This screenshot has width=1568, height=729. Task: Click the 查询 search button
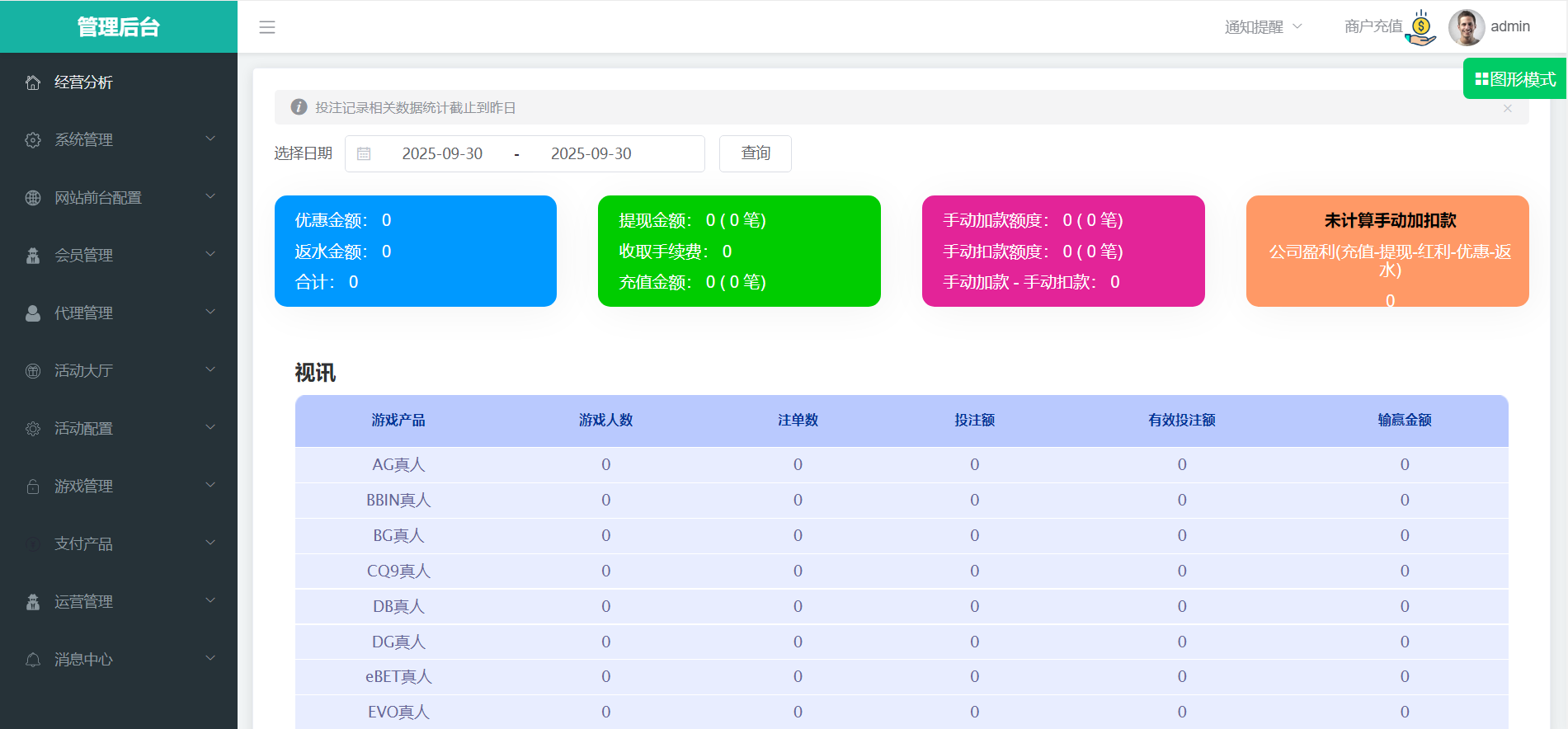pyautogui.click(x=755, y=153)
